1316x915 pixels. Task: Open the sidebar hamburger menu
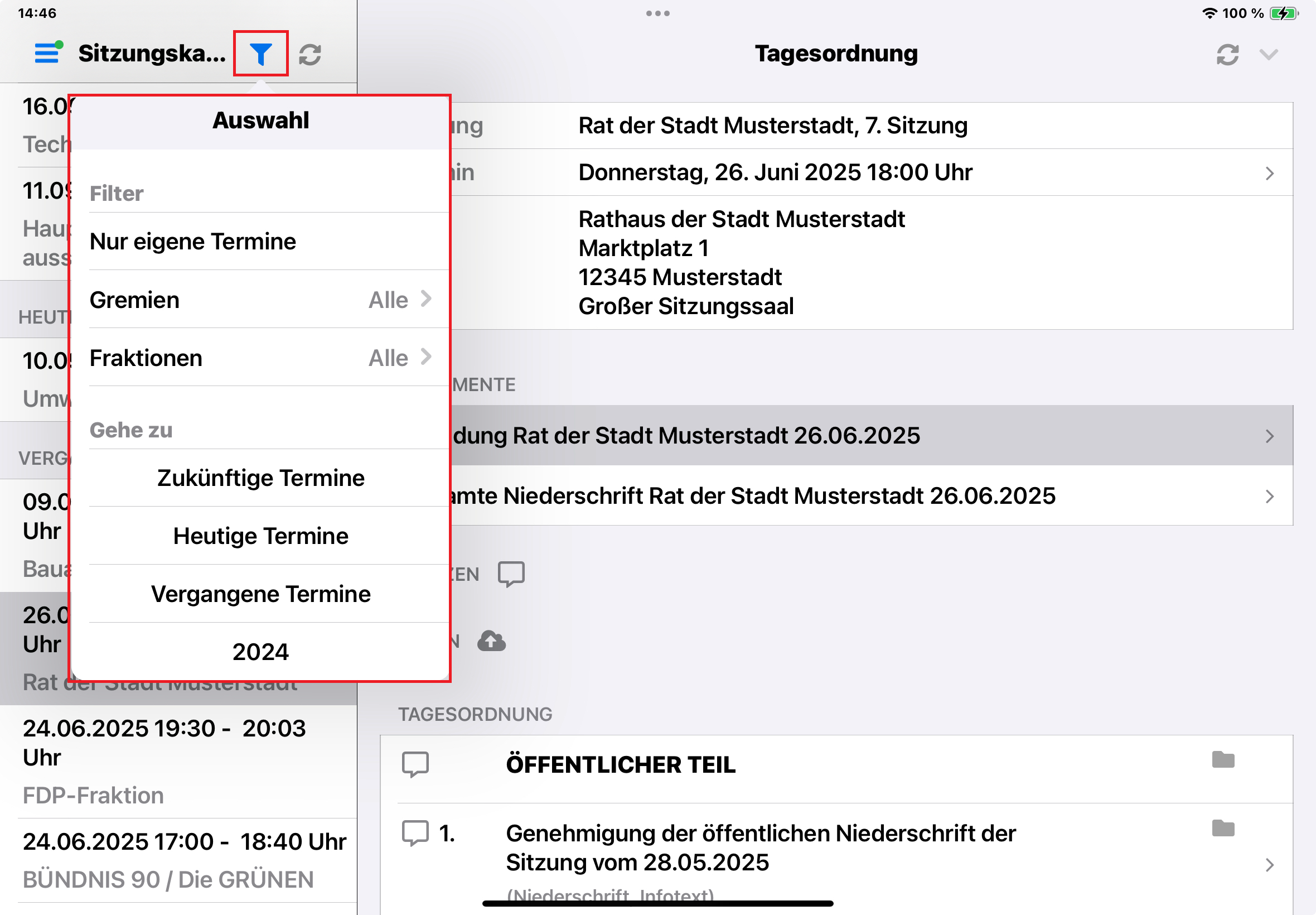[47, 54]
